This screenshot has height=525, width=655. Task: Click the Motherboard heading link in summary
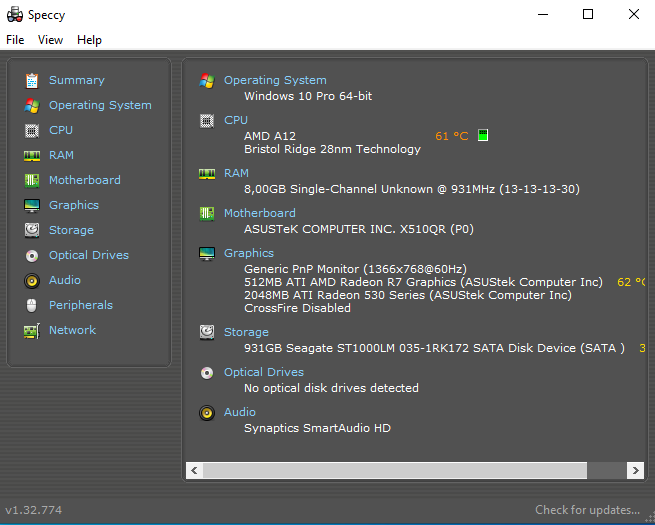tap(260, 213)
